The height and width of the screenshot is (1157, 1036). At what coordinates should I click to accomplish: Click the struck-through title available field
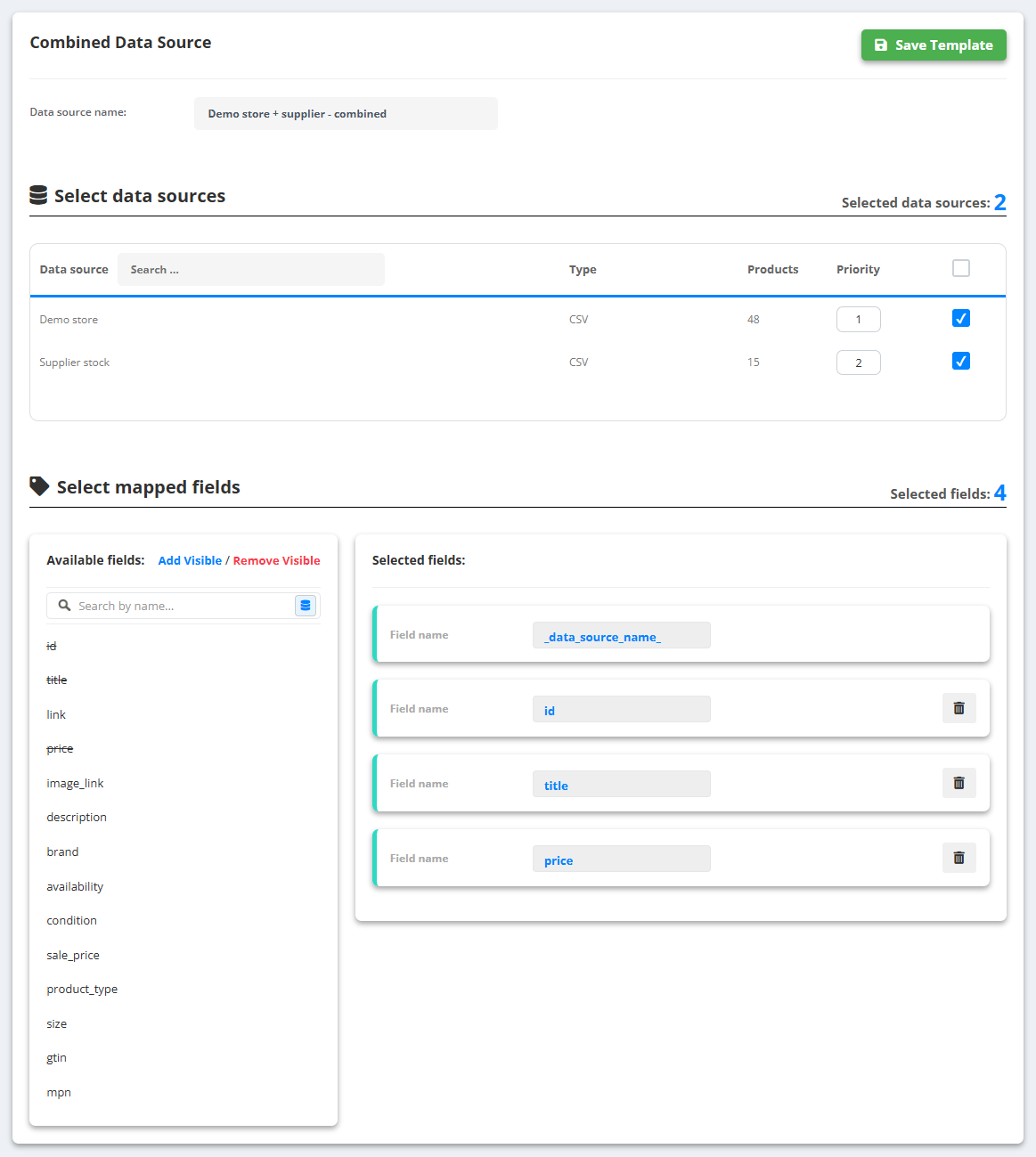(57, 680)
